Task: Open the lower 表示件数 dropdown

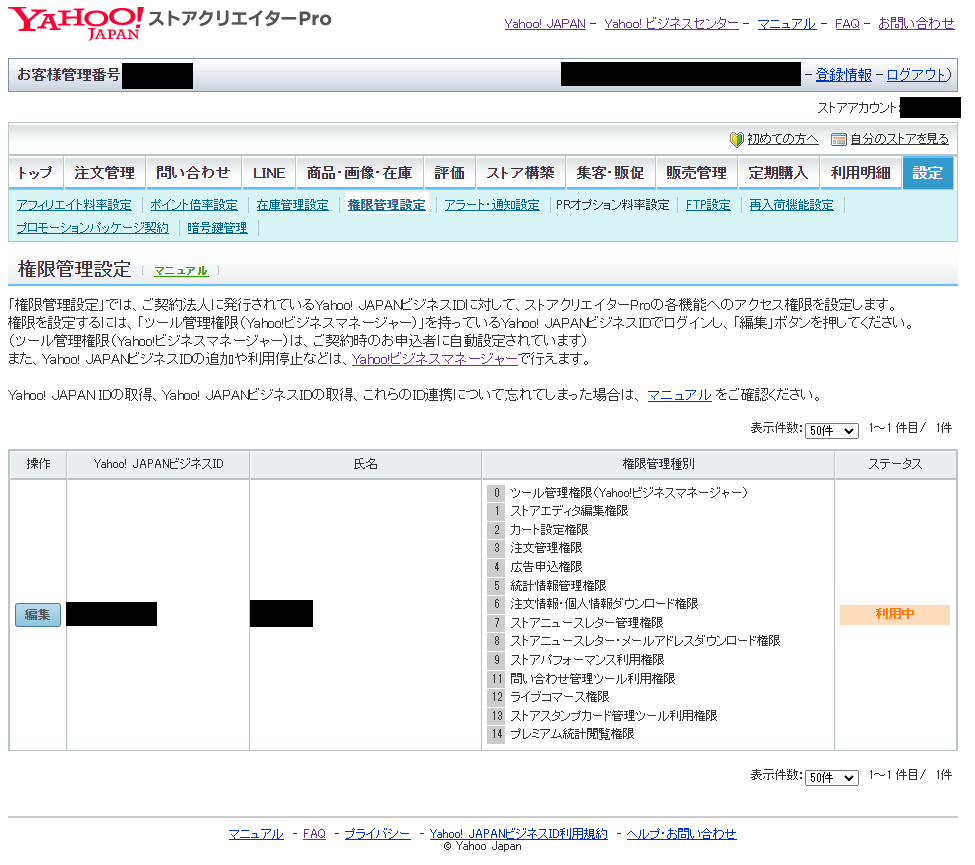Action: pyautogui.click(x=831, y=778)
